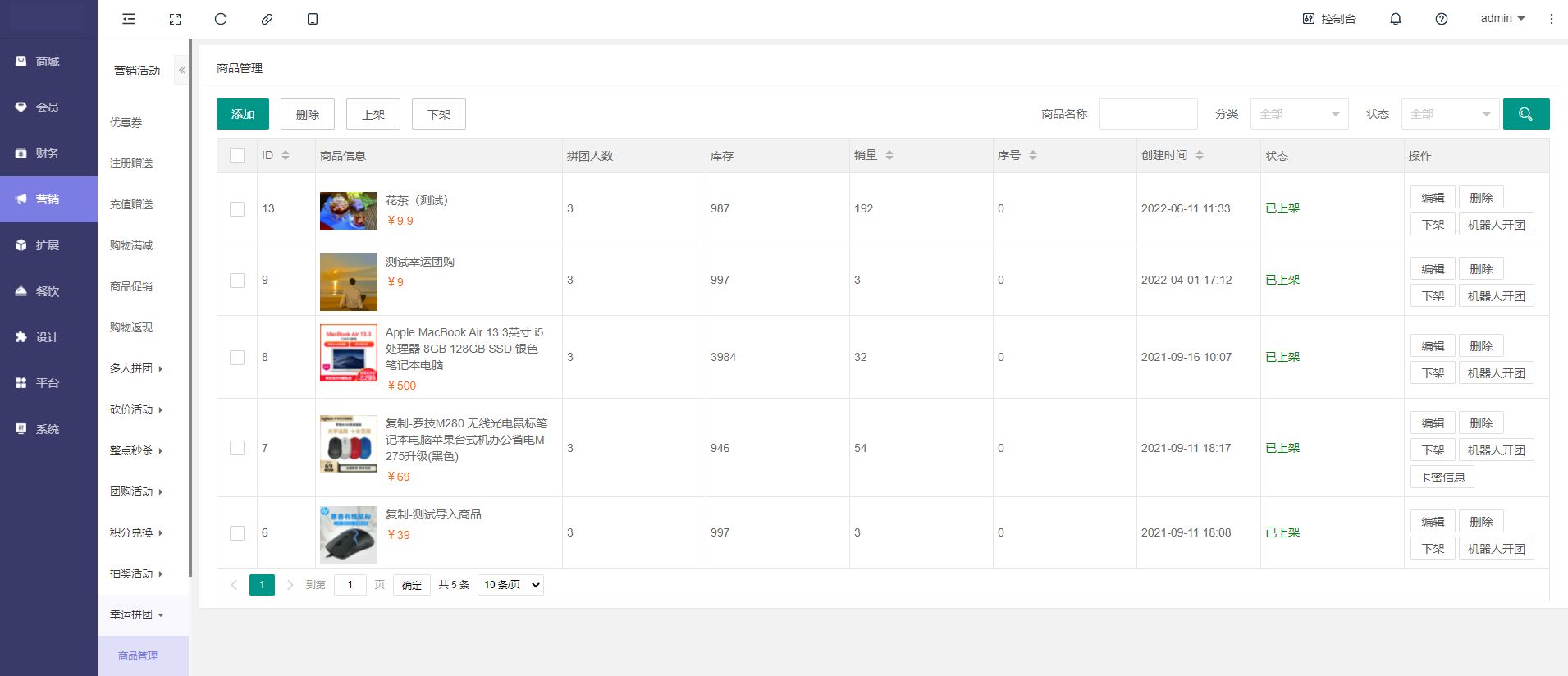Sort table by 销量 column arrows
Viewport: 1568px width, 676px height.
pos(889,155)
